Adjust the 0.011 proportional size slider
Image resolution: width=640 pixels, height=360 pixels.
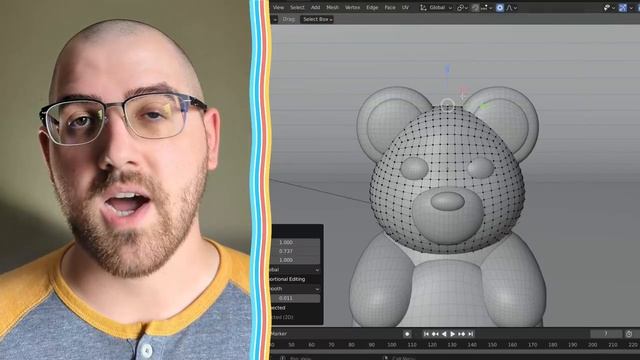(296, 298)
